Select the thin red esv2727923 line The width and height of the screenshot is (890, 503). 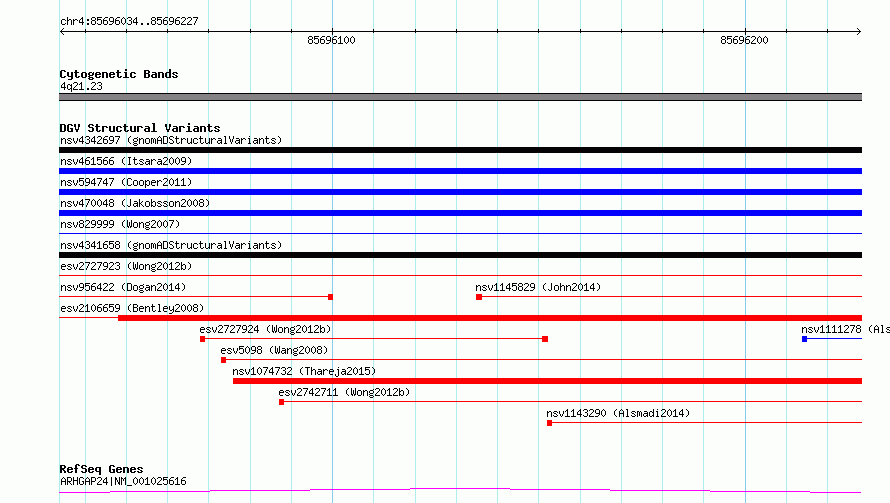(x=460, y=275)
